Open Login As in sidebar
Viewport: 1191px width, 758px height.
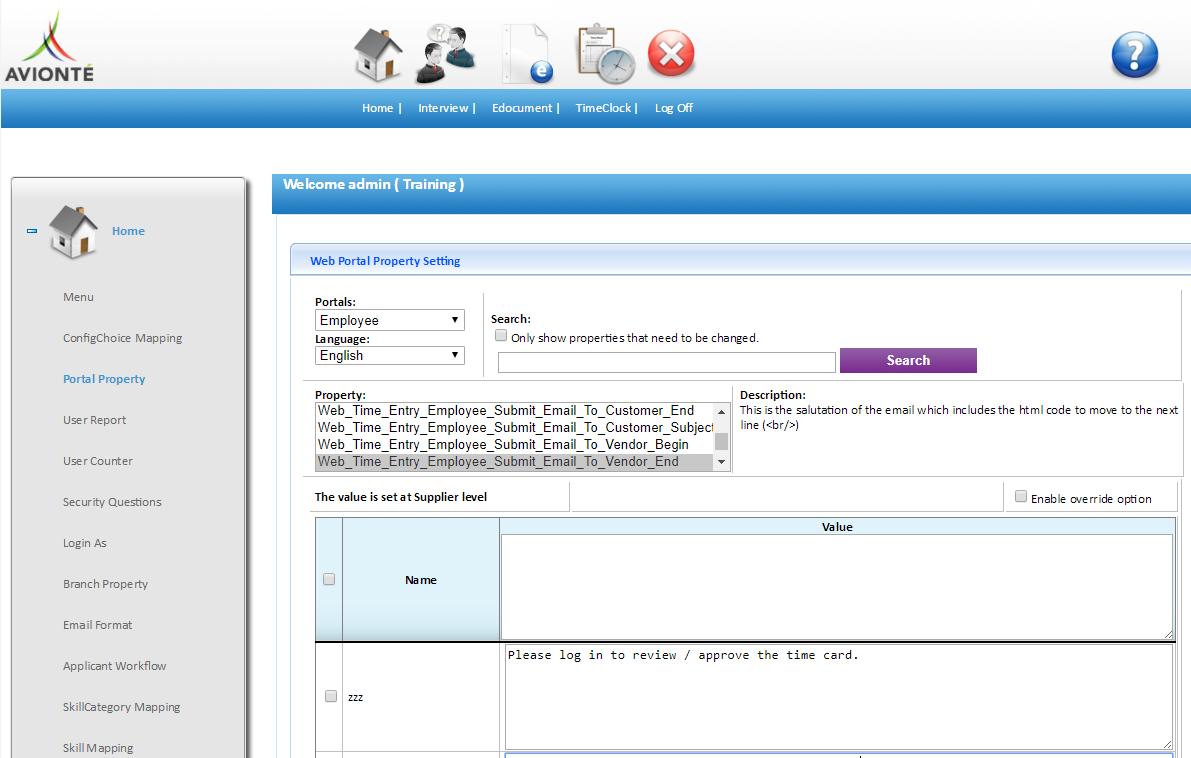(84, 543)
